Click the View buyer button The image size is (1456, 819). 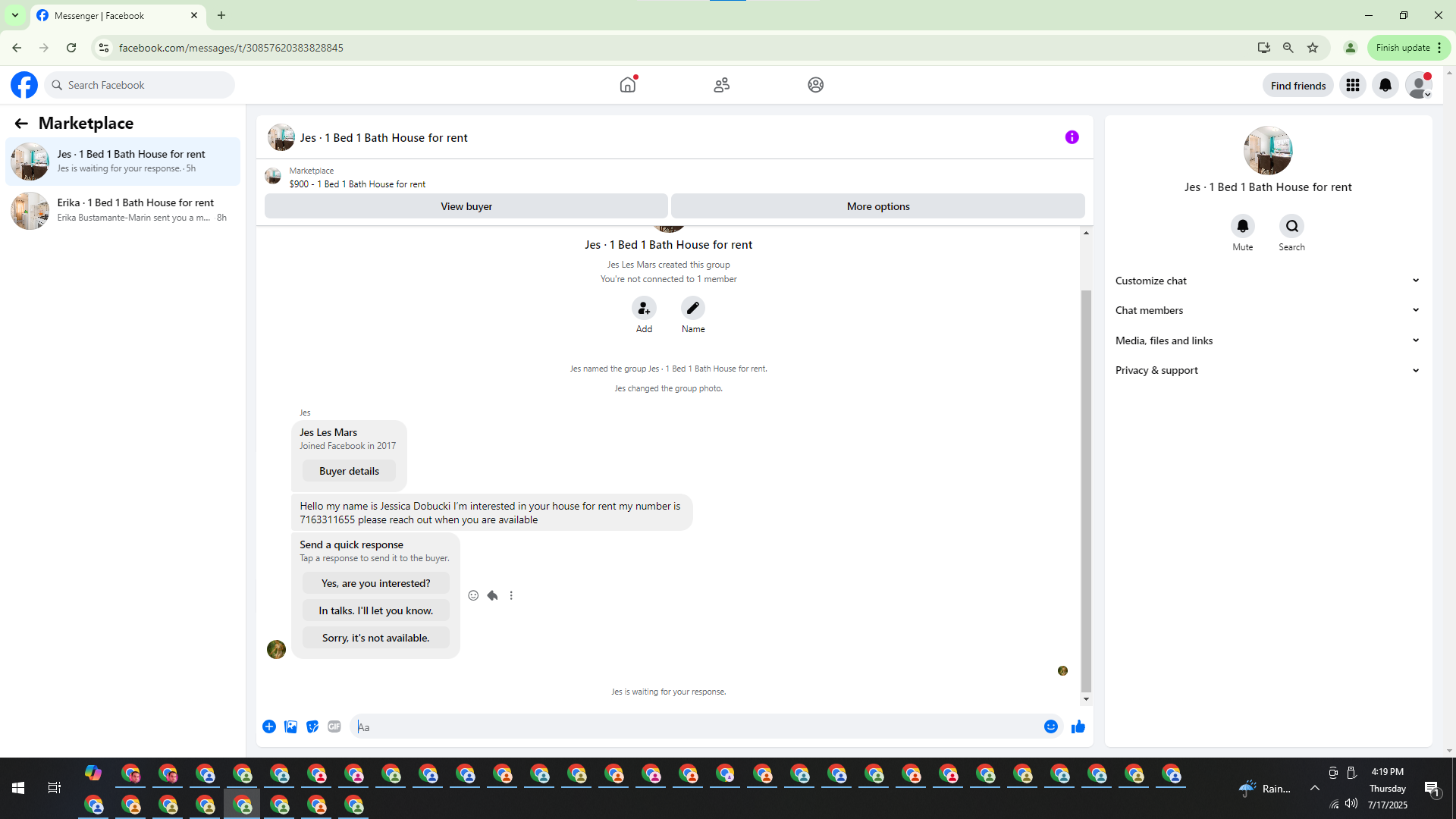pyautogui.click(x=466, y=206)
